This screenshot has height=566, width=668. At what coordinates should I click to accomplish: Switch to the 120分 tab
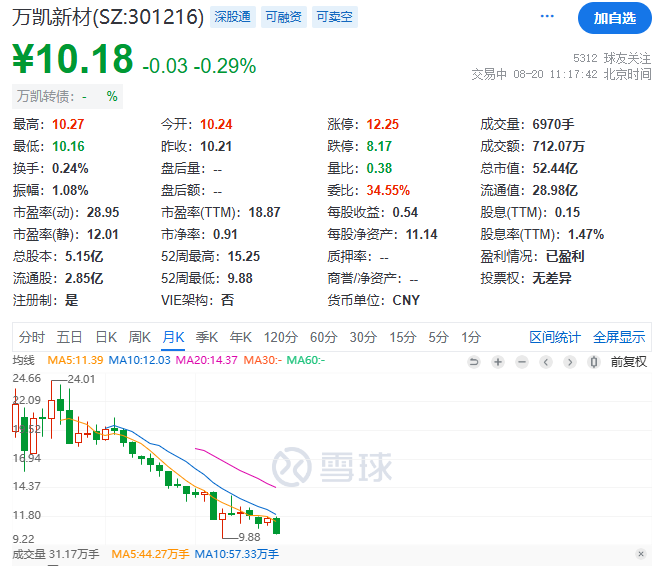(x=280, y=337)
